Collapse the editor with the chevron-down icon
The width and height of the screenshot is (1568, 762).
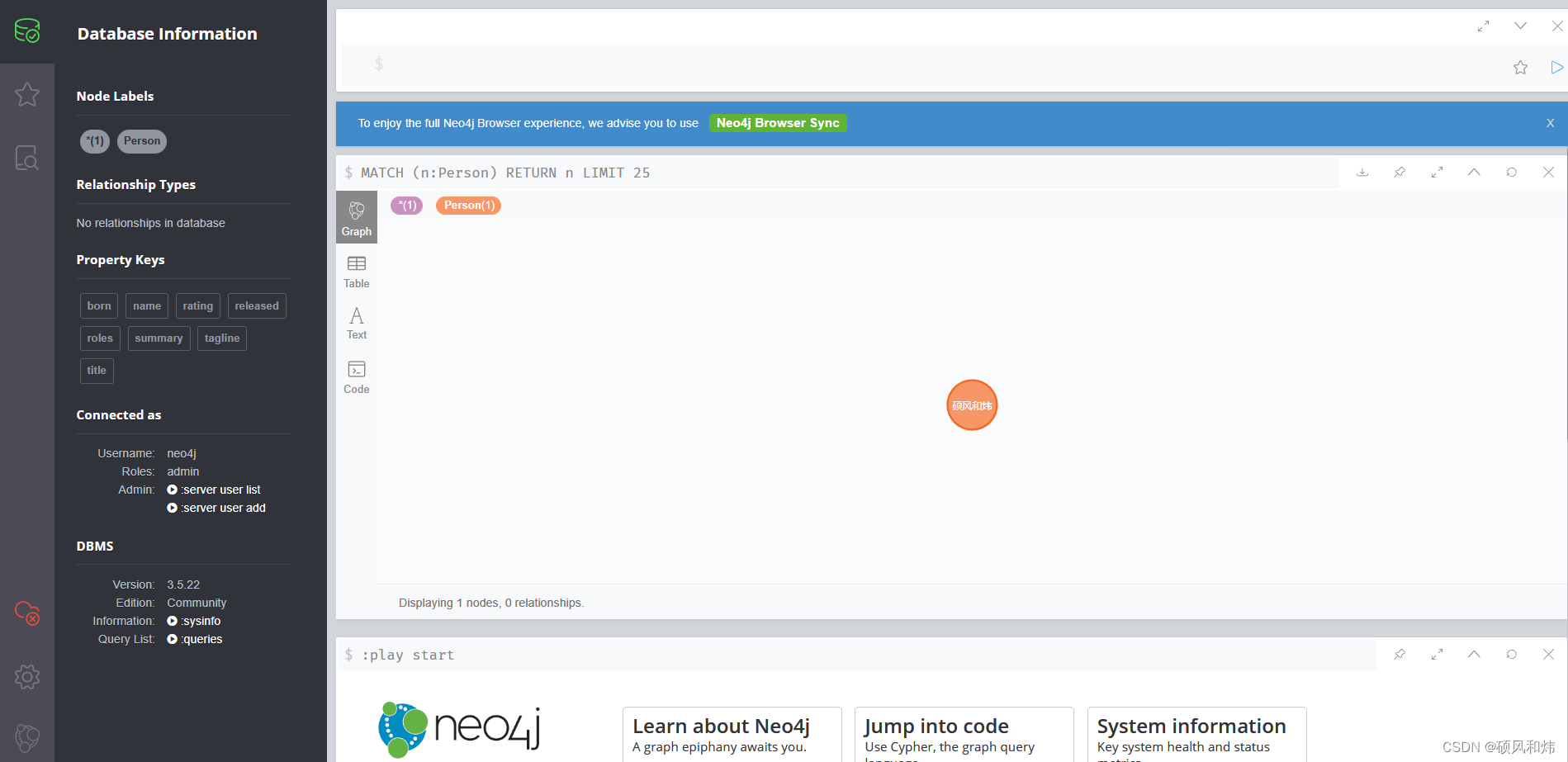(x=1520, y=26)
